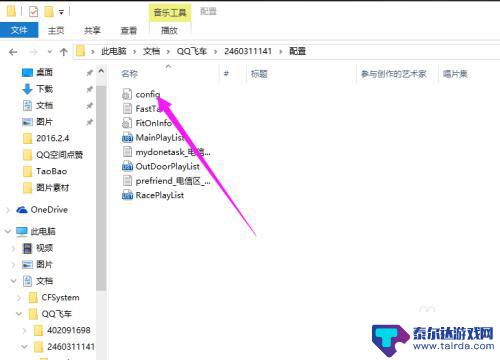500x360 pixels.
Task: Open the 文件 ribbon tab
Action: [x=19, y=30]
